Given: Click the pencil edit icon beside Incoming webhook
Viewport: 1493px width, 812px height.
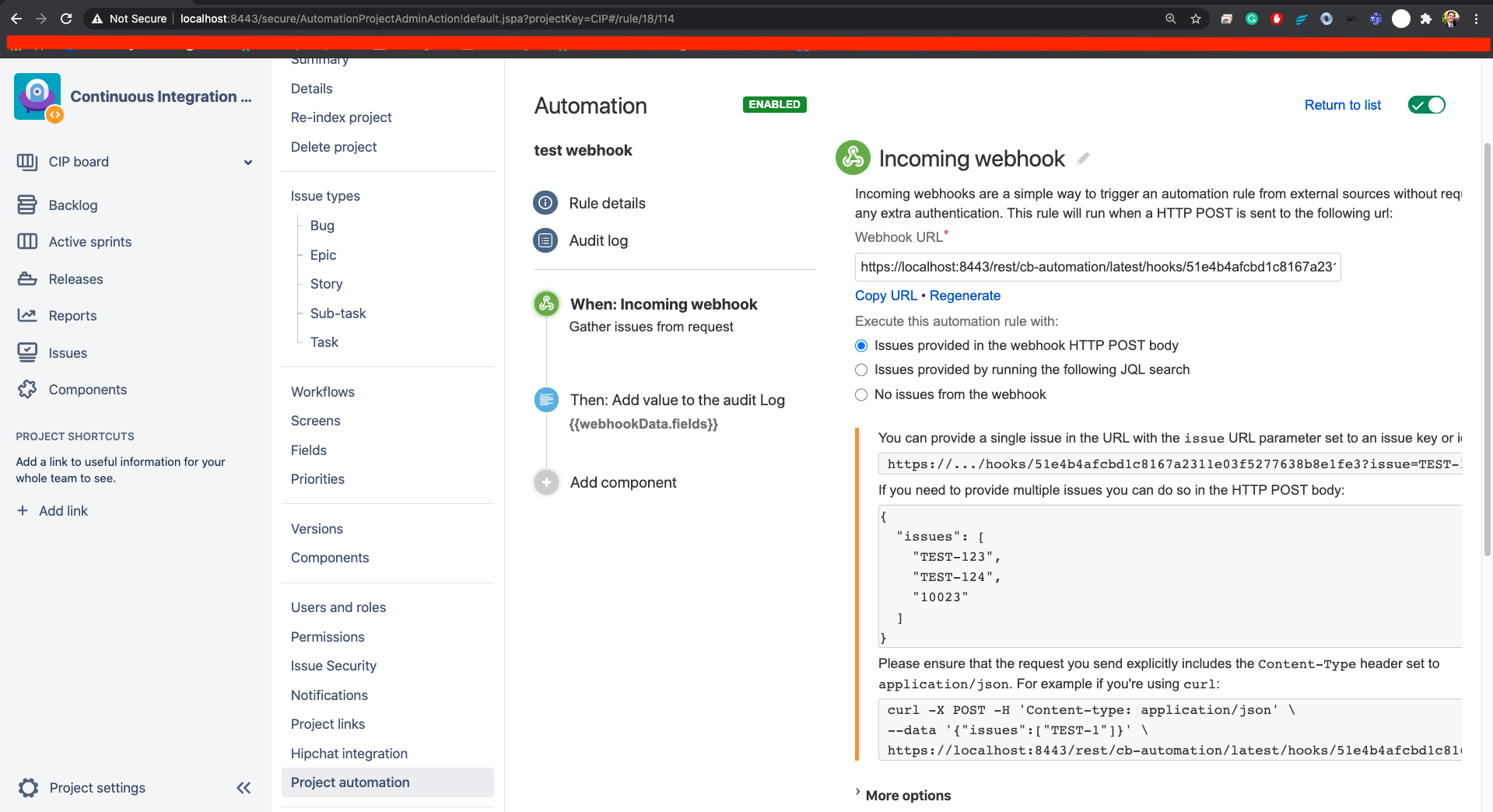Looking at the screenshot, I should coord(1083,159).
